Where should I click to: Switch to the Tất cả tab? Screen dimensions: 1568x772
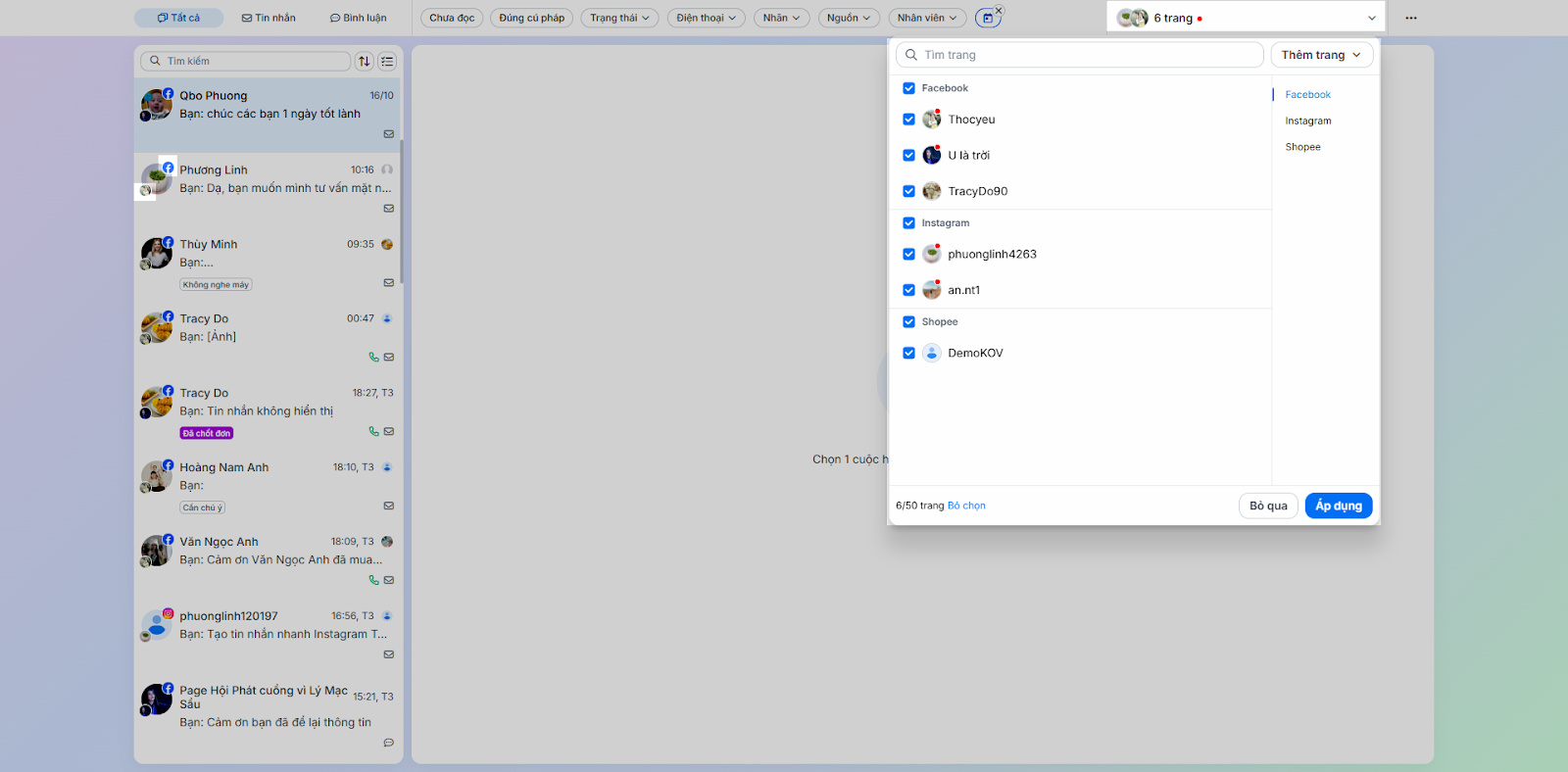179,18
